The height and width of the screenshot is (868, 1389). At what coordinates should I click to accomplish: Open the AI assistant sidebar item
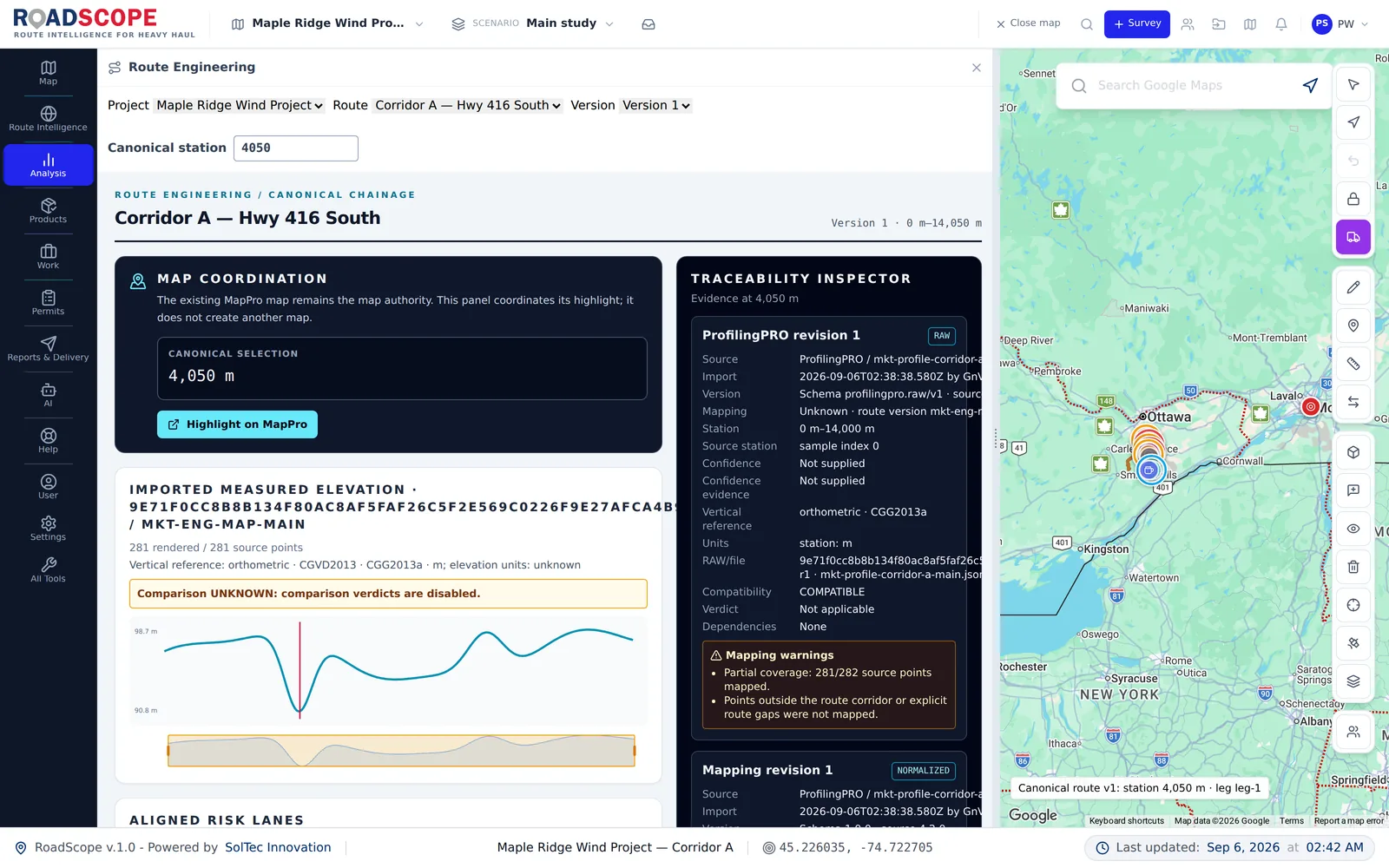point(48,395)
